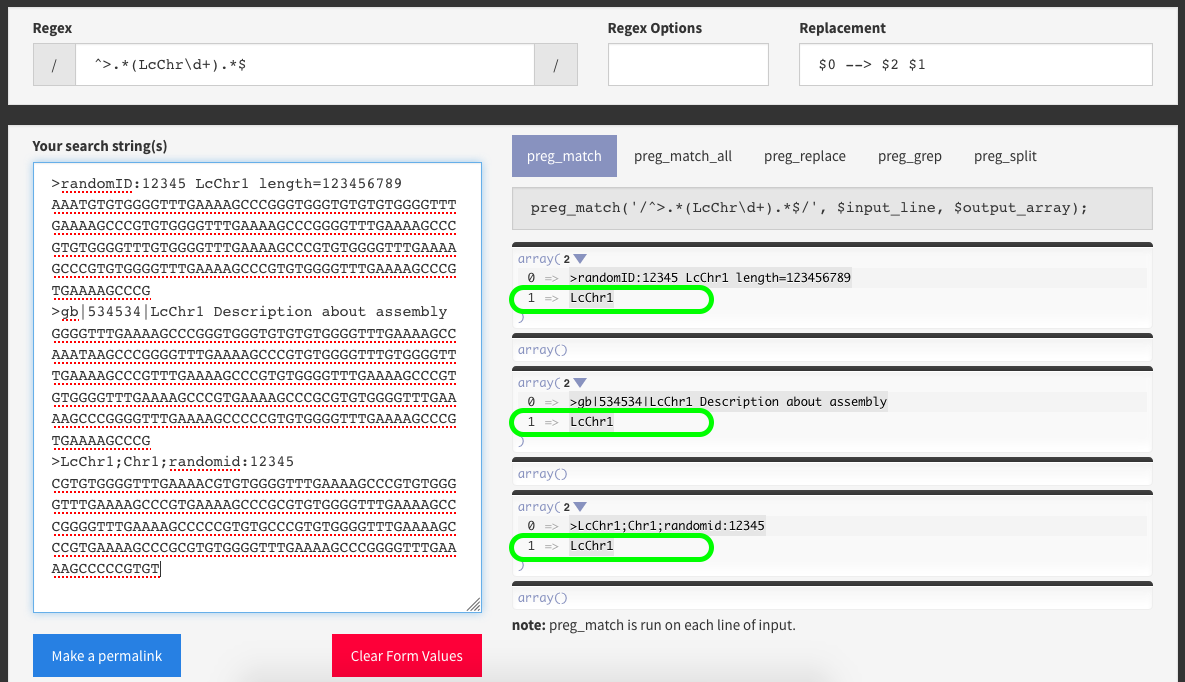
Task: Click the textarea resize grip handle
Action: point(474,604)
